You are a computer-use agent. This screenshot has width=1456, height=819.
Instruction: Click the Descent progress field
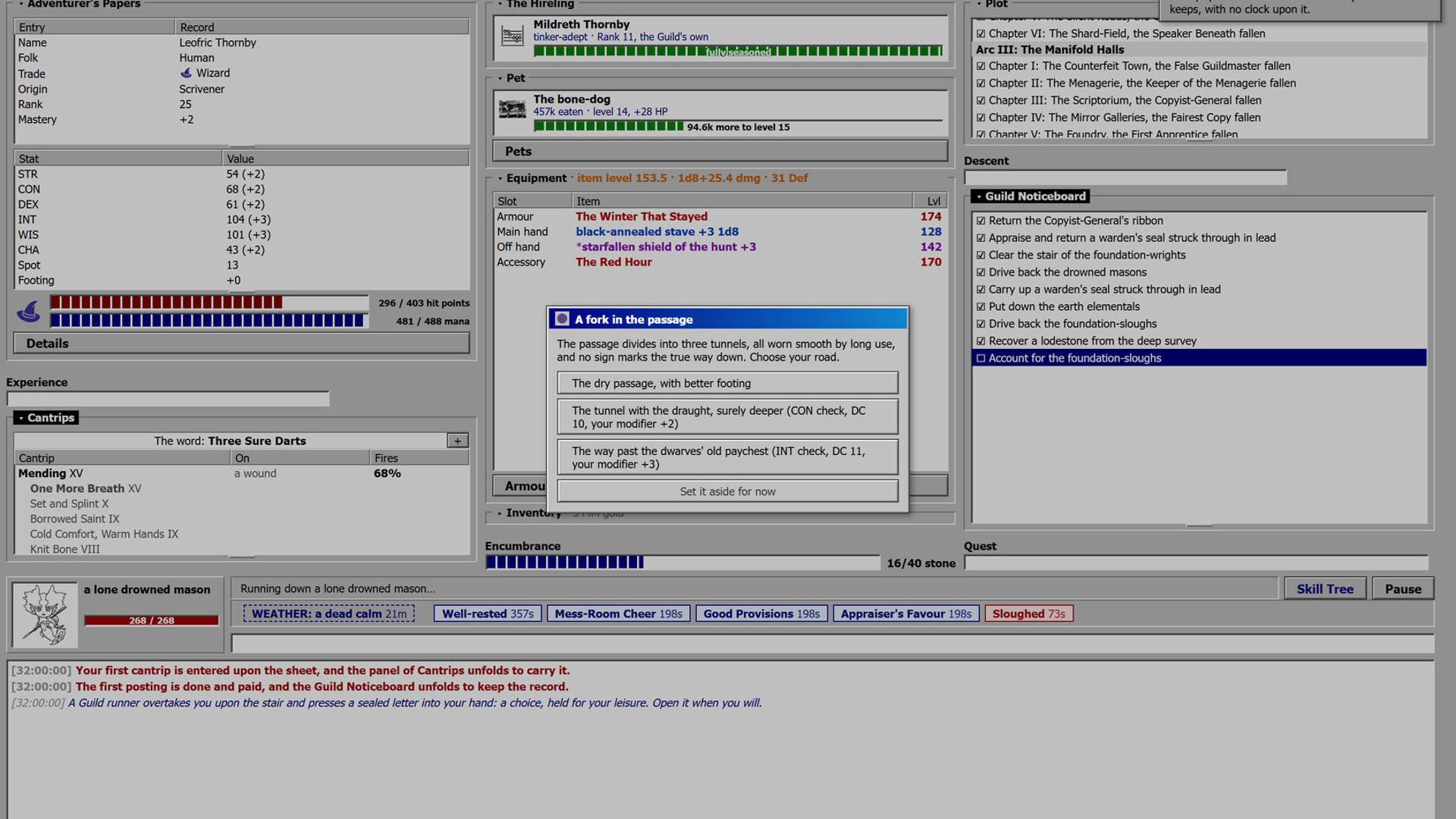(x=1125, y=177)
